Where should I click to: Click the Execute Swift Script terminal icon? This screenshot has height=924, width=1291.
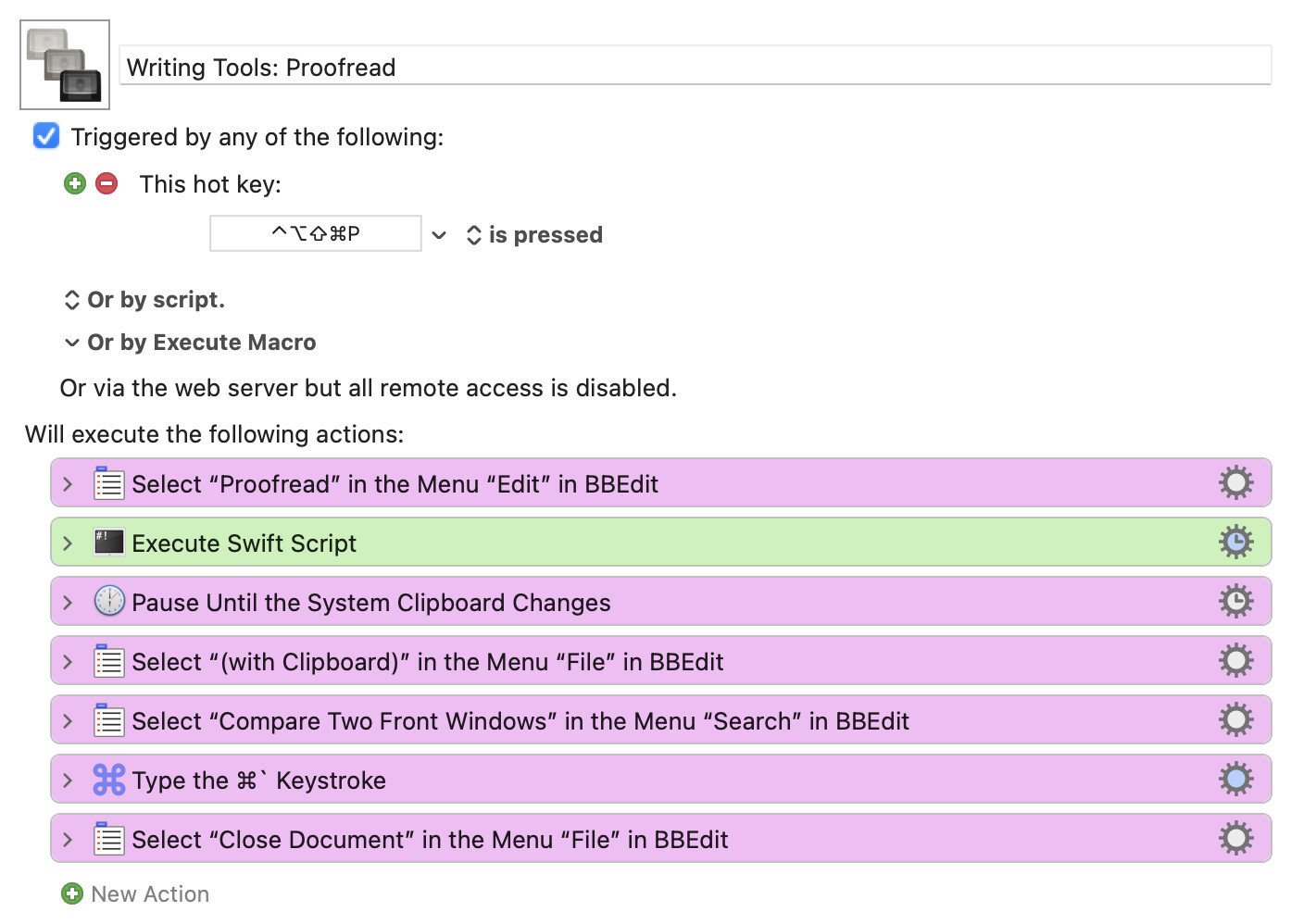pyautogui.click(x=109, y=543)
